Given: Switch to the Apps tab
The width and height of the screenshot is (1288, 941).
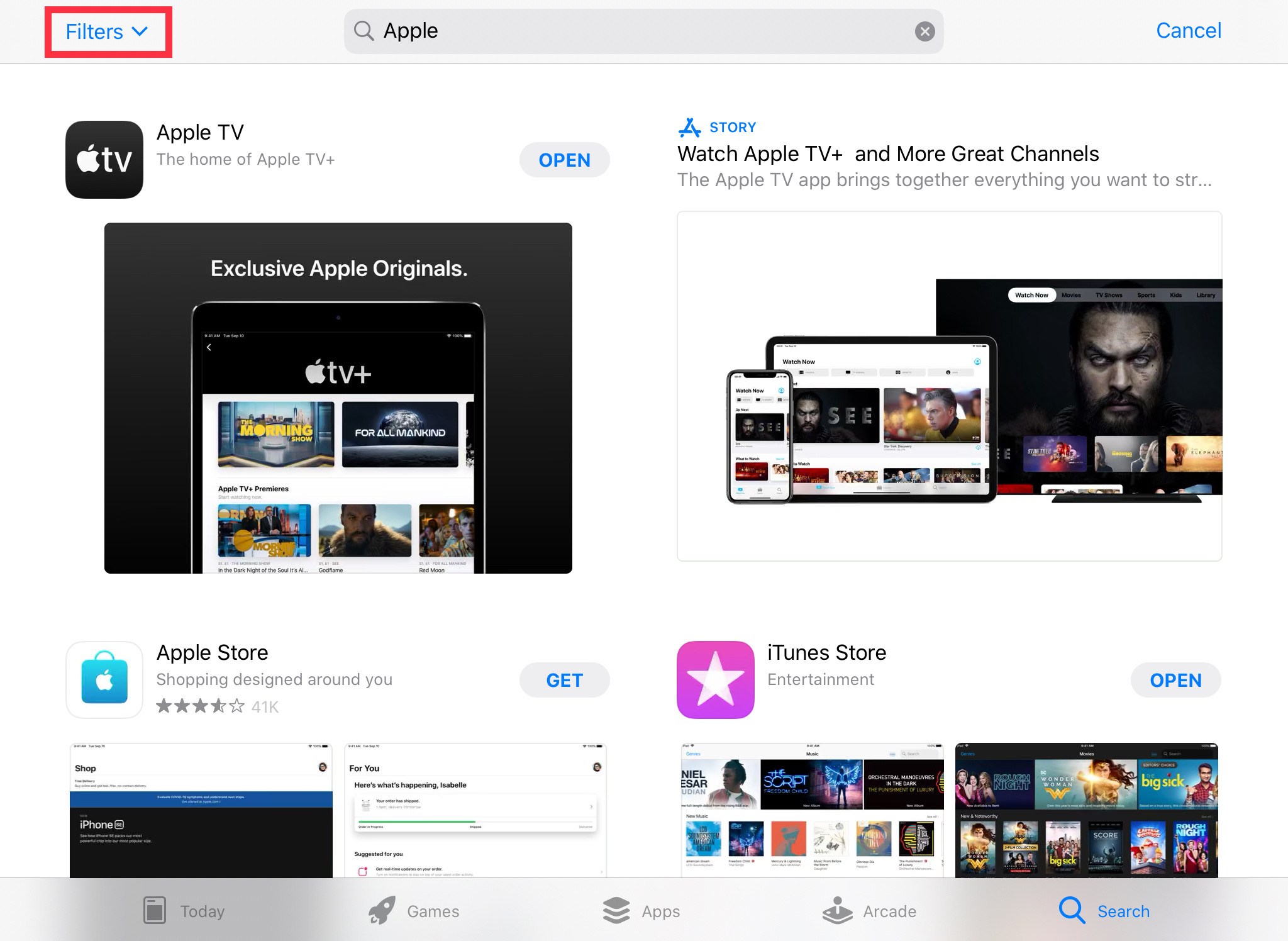Looking at the screenshot, I should pyautogui.click(x=641, y=911).
